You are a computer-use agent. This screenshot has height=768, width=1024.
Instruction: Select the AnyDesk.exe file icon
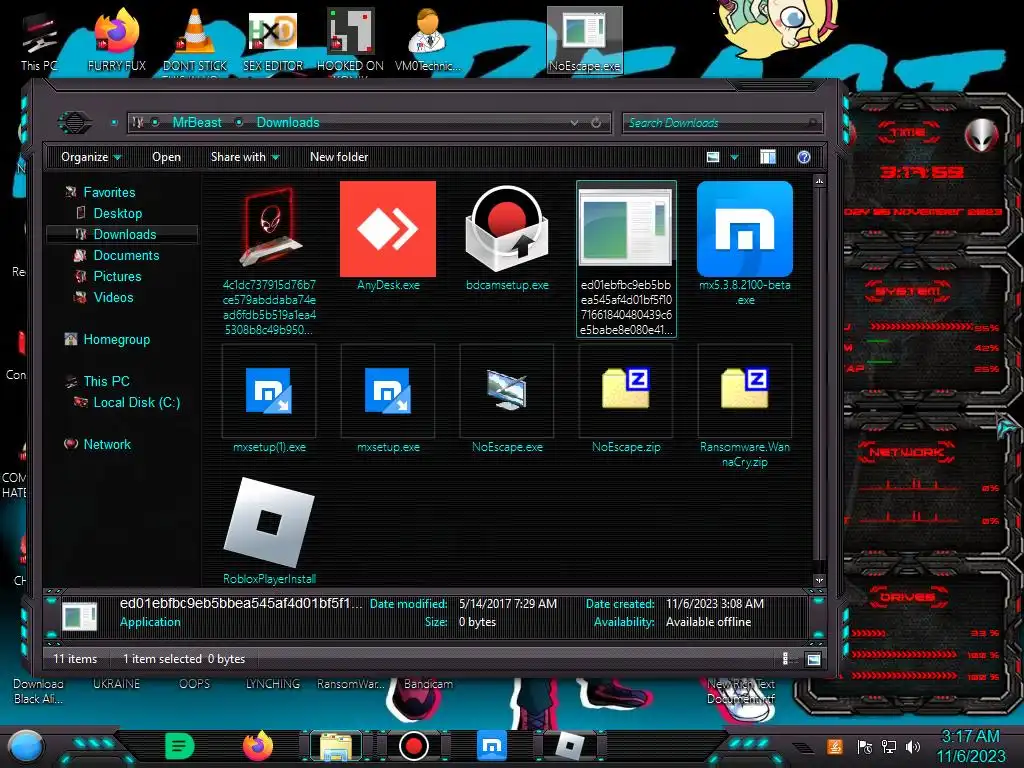[388, 229]
